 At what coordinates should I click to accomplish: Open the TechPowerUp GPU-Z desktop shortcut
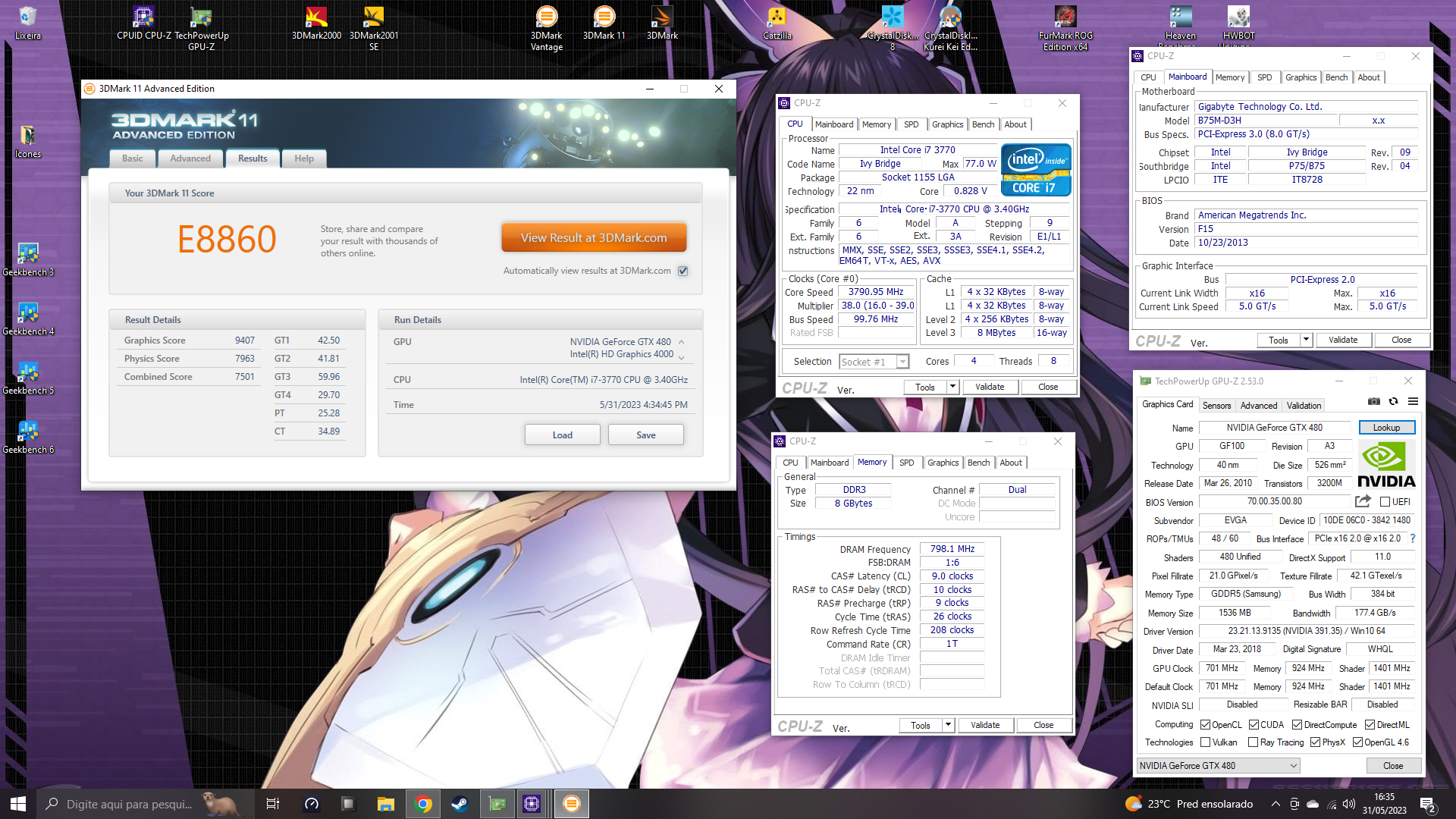tap(201, 29)
